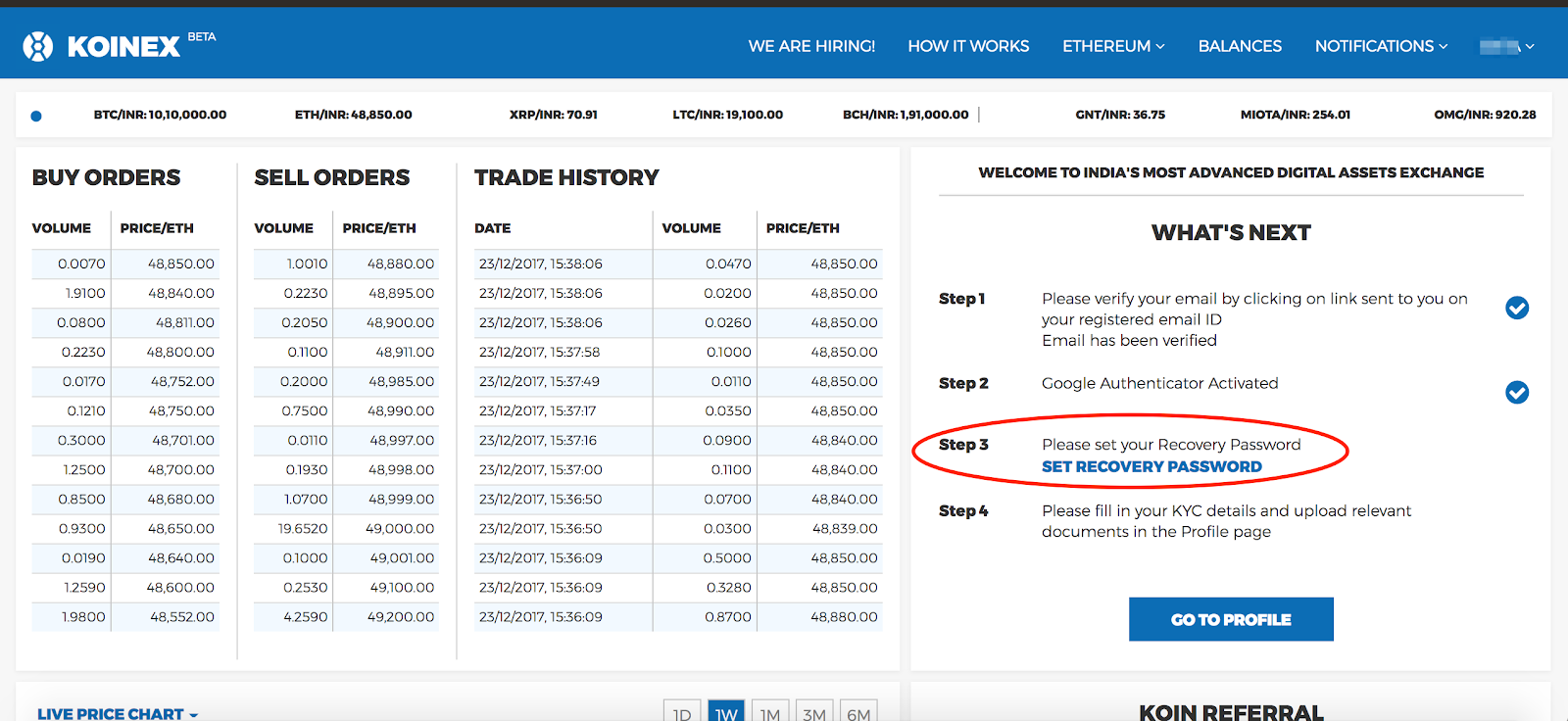Click trade dated 23/12/2017, 15:37:17
Image resolution: width=1568 pixels, height=721 pixels.
pyautogui.click(x=538, y=410)
